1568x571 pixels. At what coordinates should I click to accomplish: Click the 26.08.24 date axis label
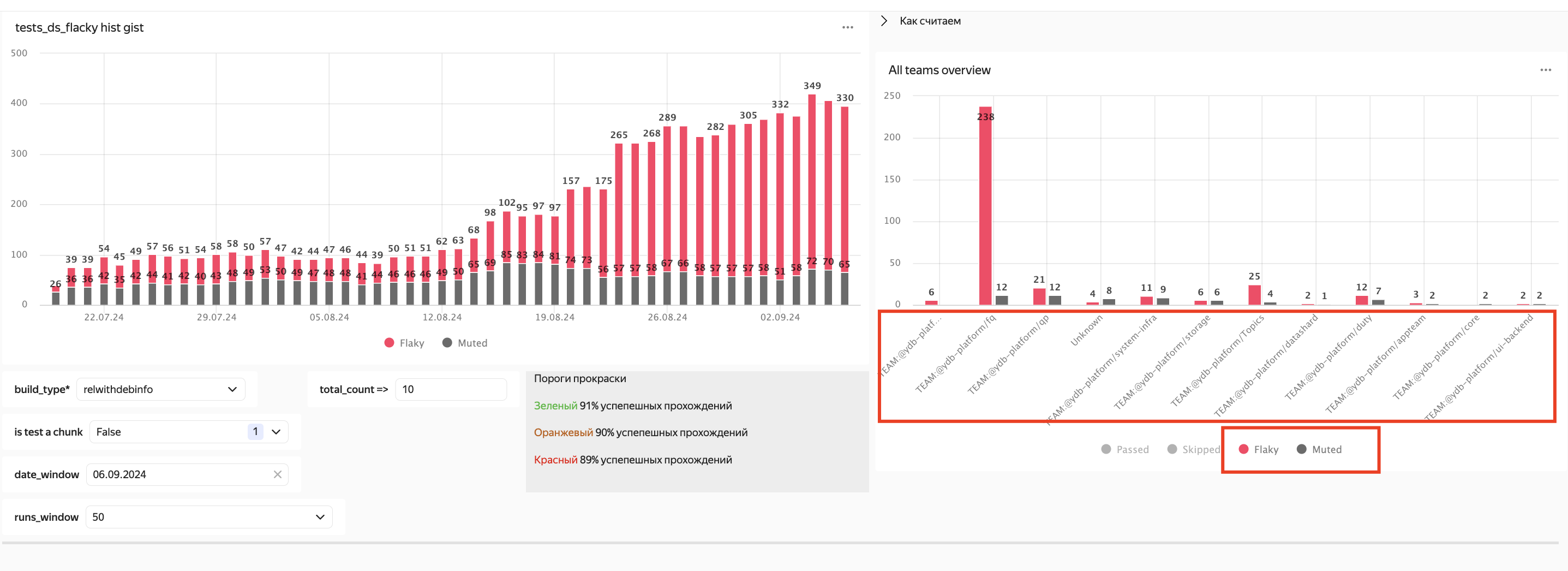click(x=667, y=317)
